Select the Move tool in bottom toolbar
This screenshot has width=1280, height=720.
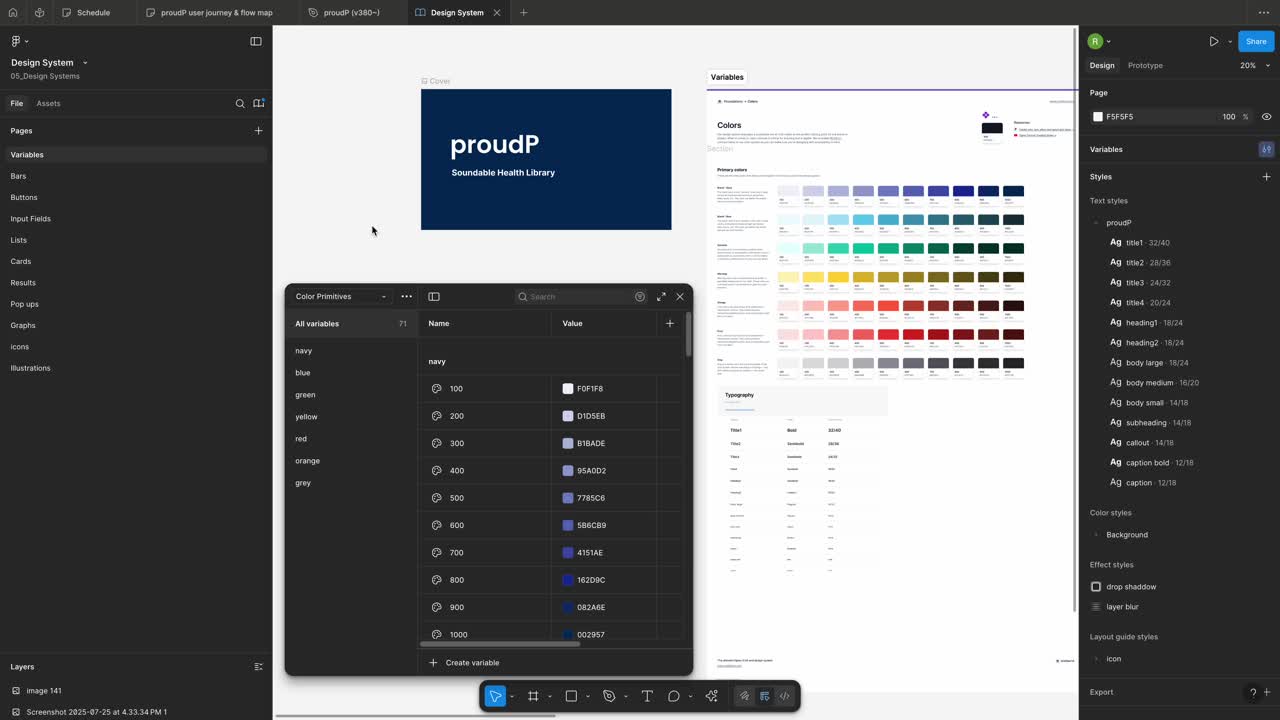495,696
